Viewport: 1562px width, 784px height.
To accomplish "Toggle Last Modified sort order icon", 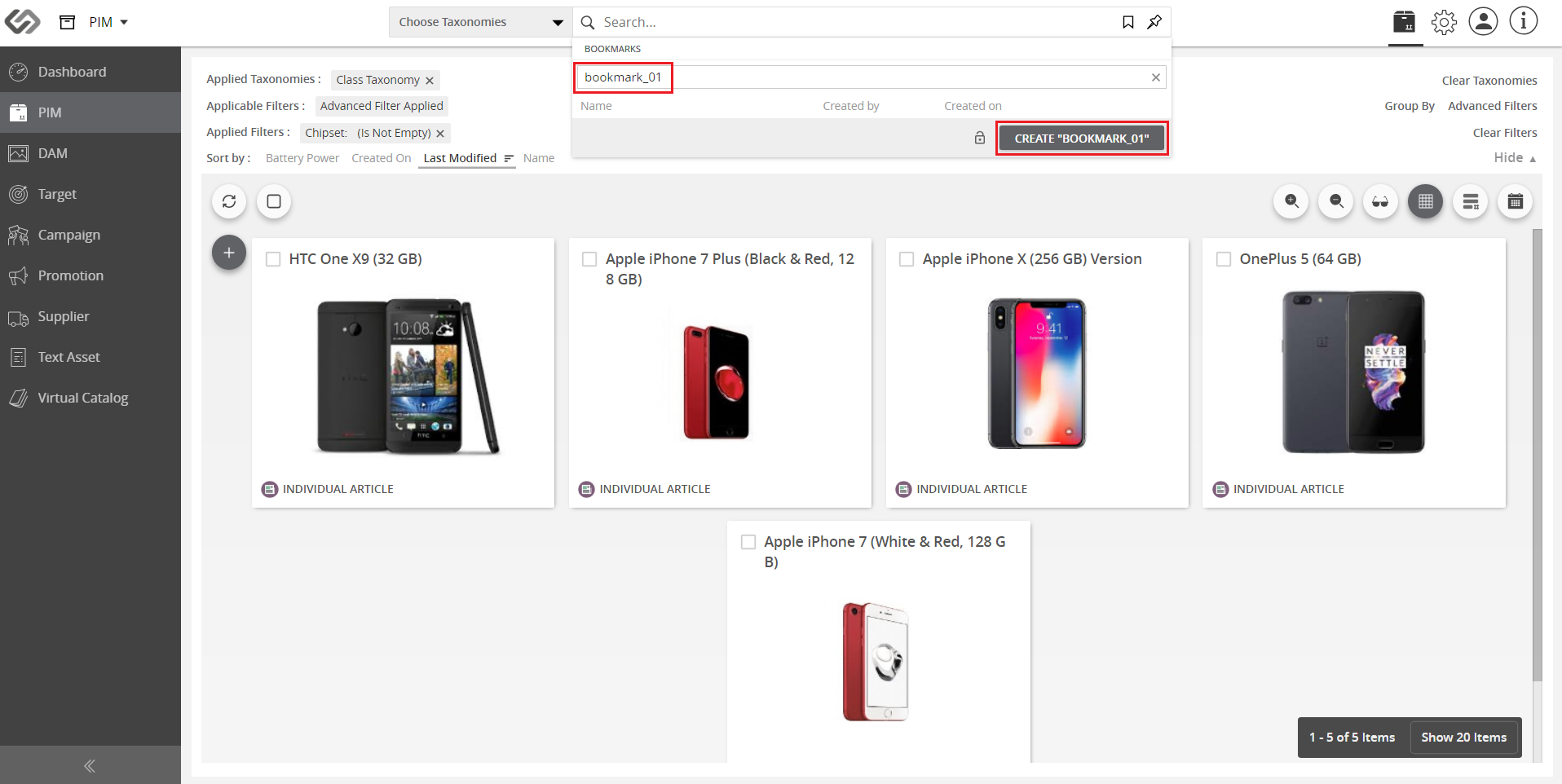I will click(509, 158).
